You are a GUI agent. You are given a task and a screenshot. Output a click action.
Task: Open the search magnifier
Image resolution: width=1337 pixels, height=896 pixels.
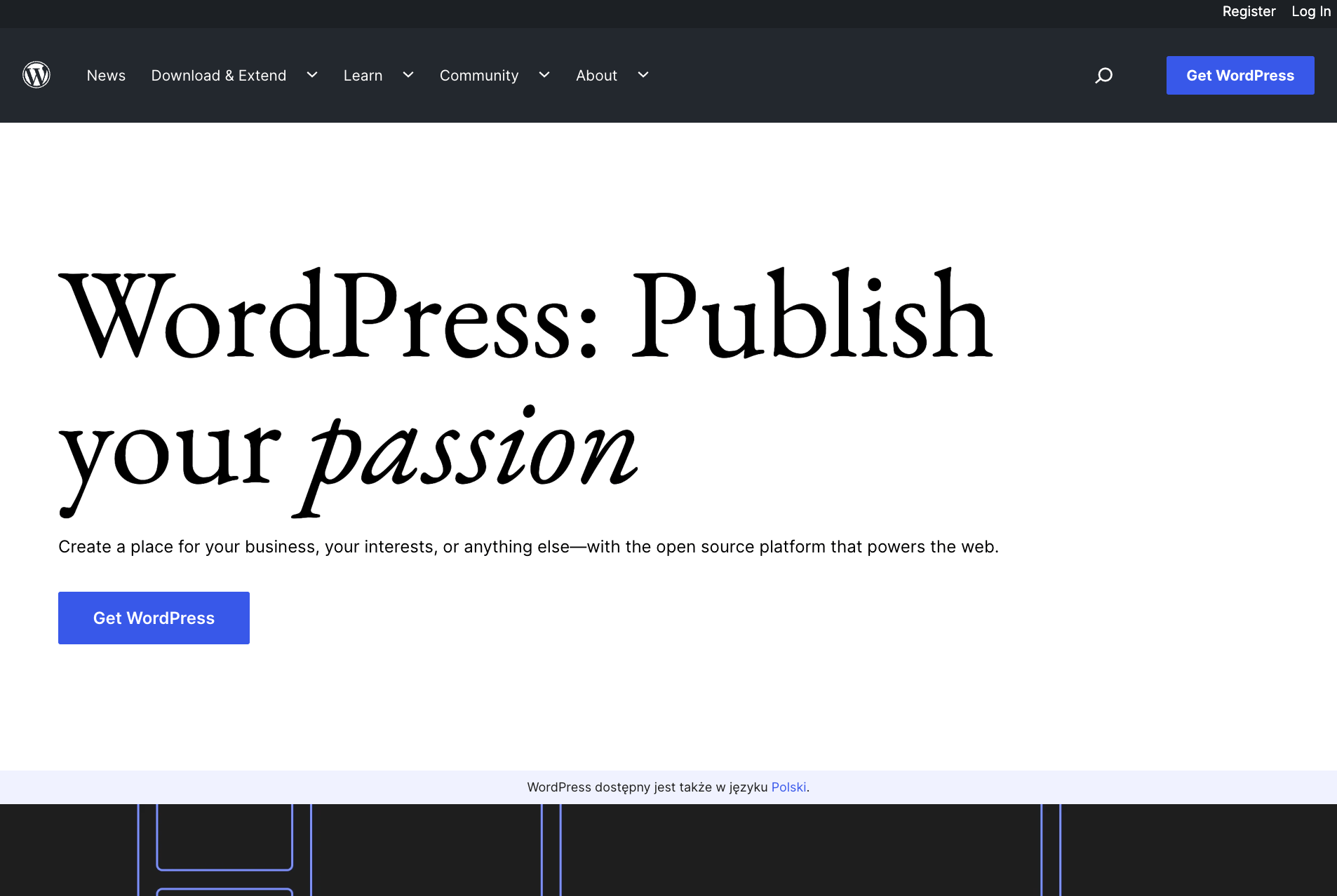[x=1103, y=75]
